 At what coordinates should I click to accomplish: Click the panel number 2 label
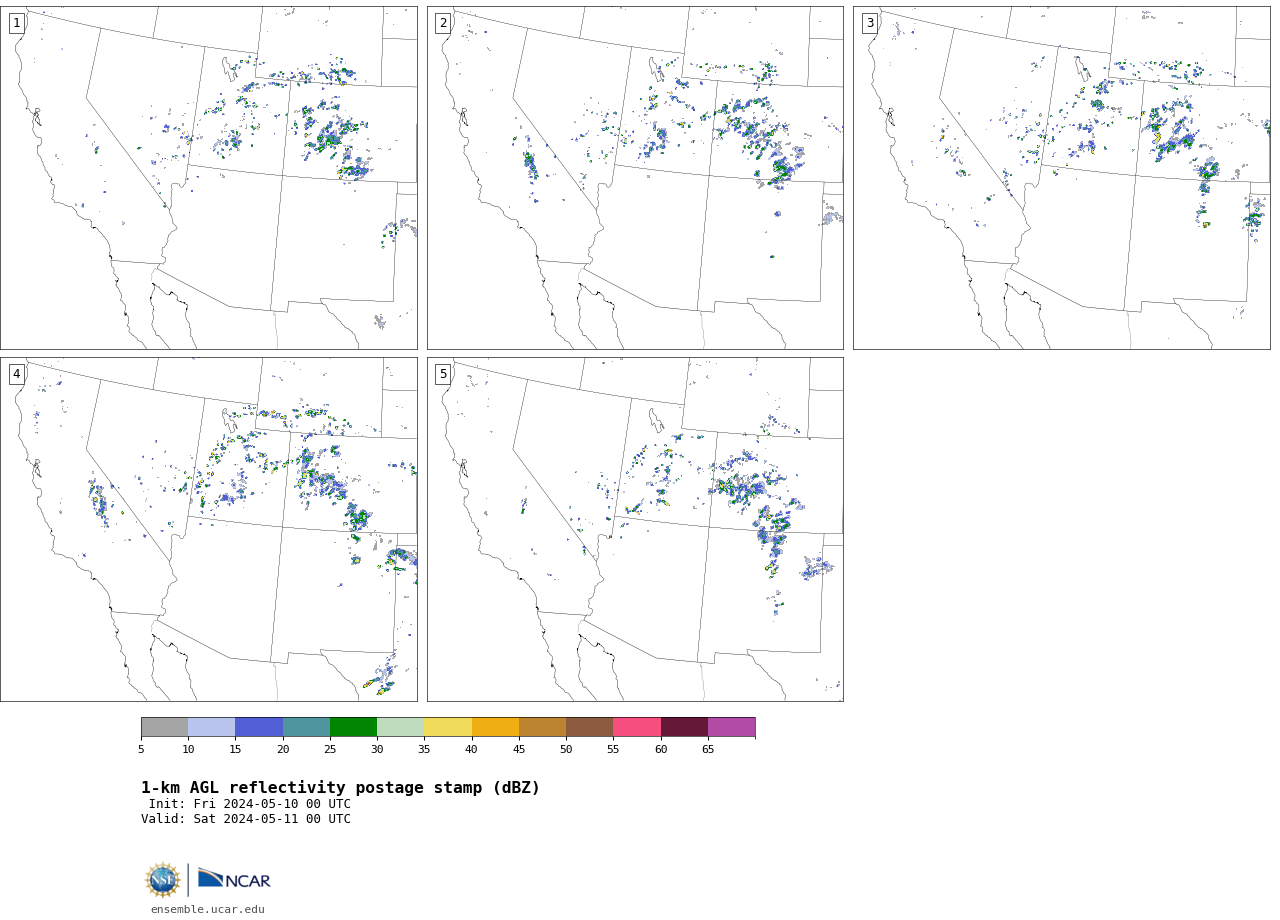pyautogui.click(x=443, y=23)
